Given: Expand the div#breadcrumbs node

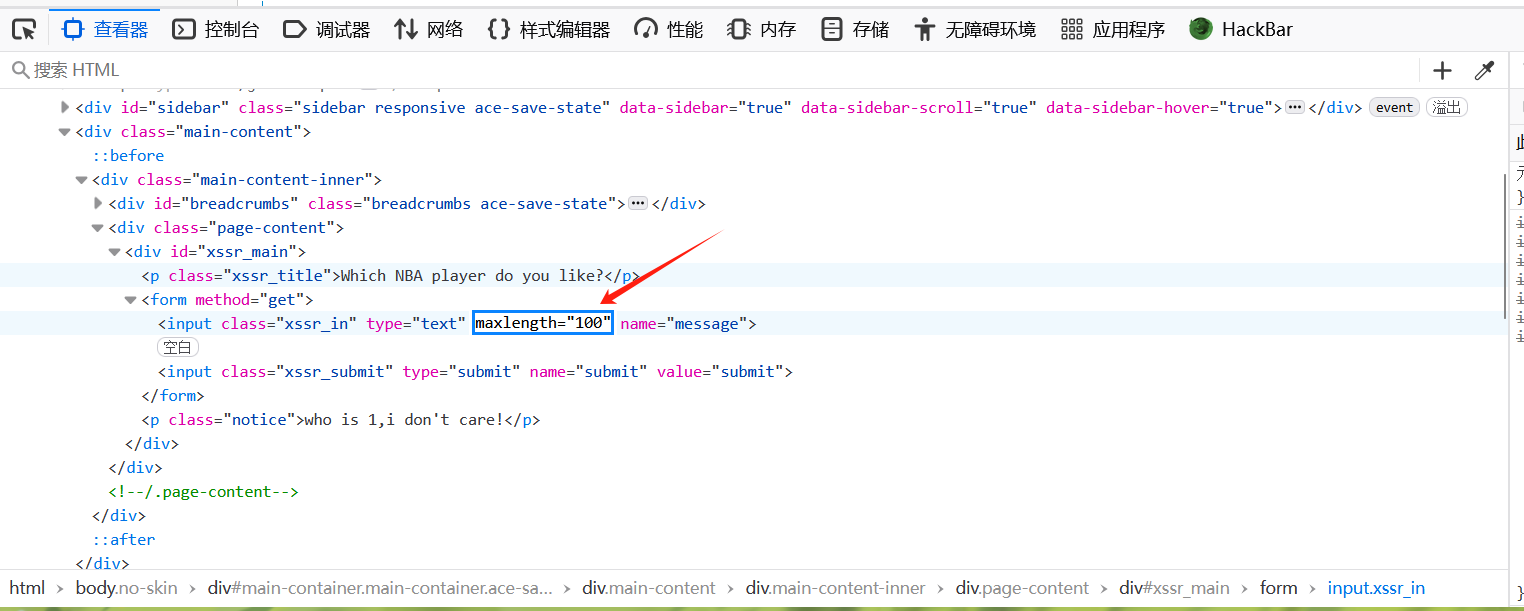Looking at the screenshot, I should click(x=98, y=203).
